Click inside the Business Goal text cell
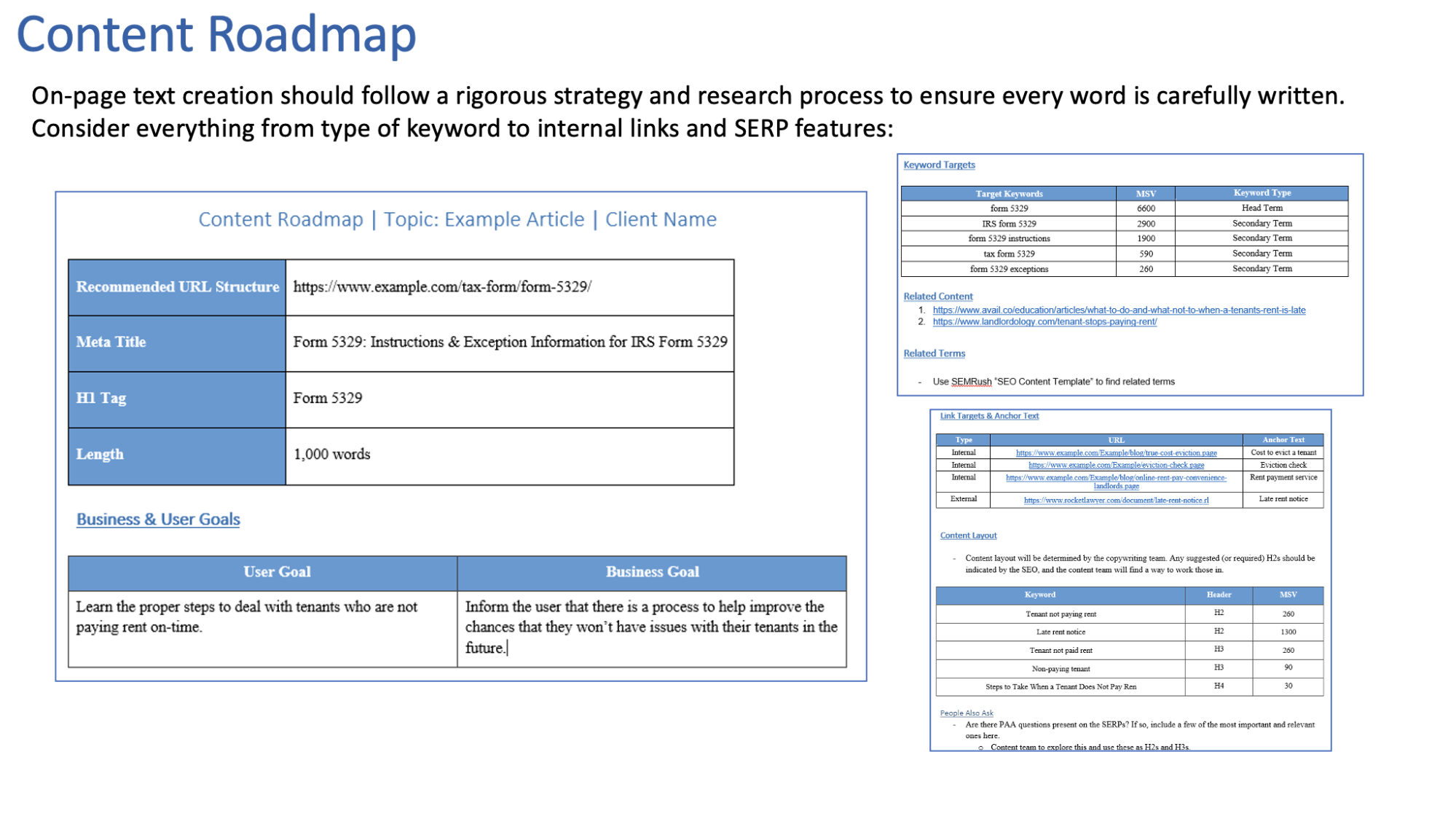 click(651, 627)
